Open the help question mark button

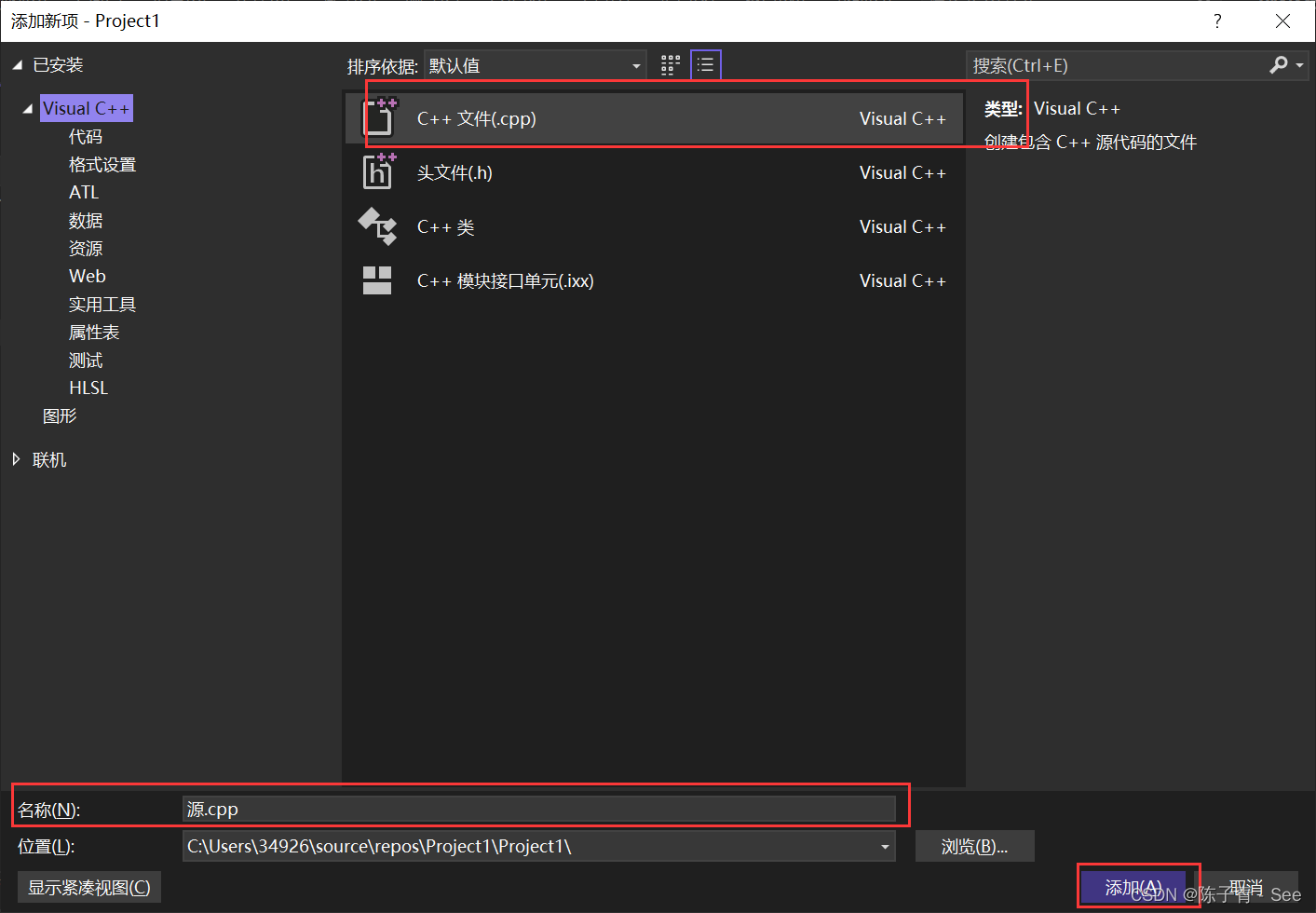(1217, 20)
